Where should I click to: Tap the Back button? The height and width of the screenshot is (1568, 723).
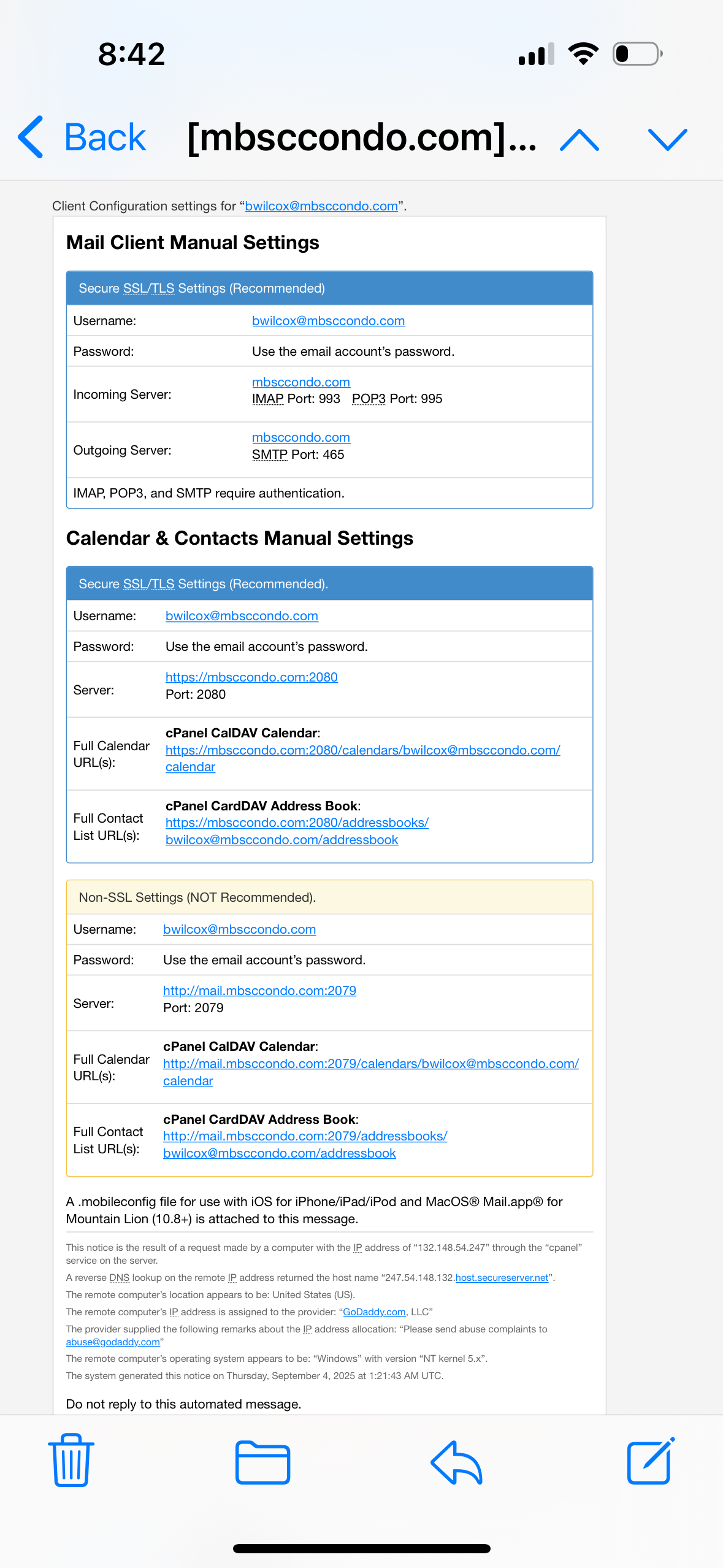pos(83,137)
